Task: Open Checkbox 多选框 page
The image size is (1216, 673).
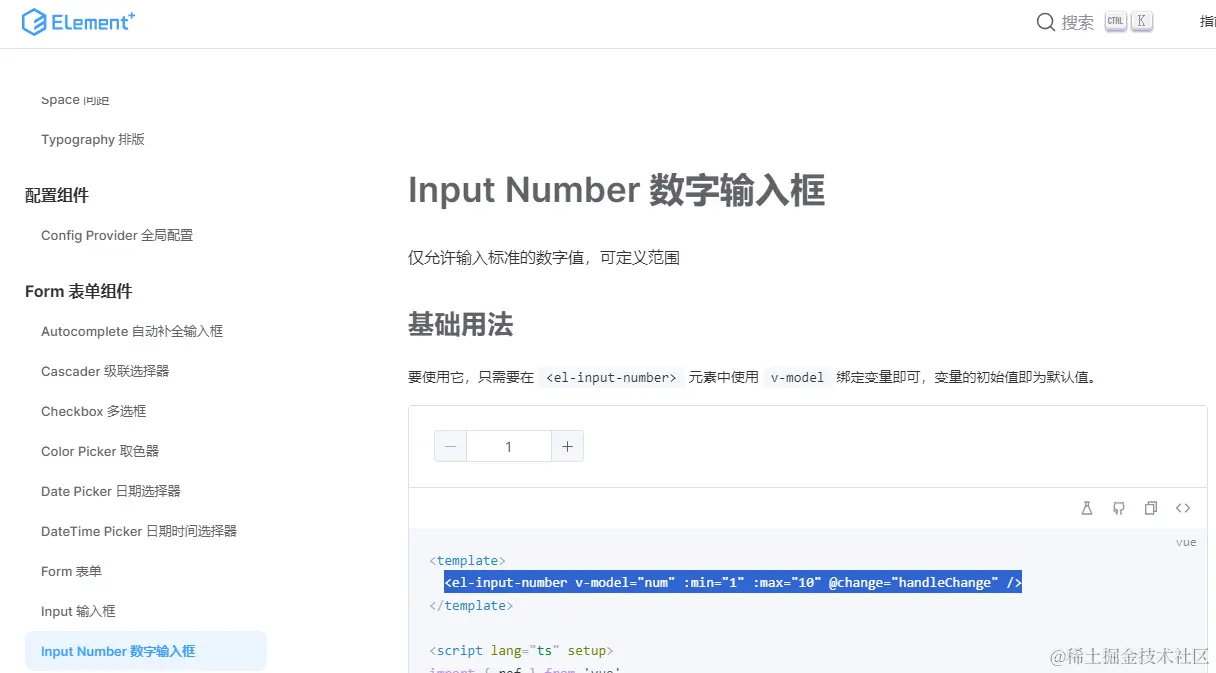Action: pos(94,411)
